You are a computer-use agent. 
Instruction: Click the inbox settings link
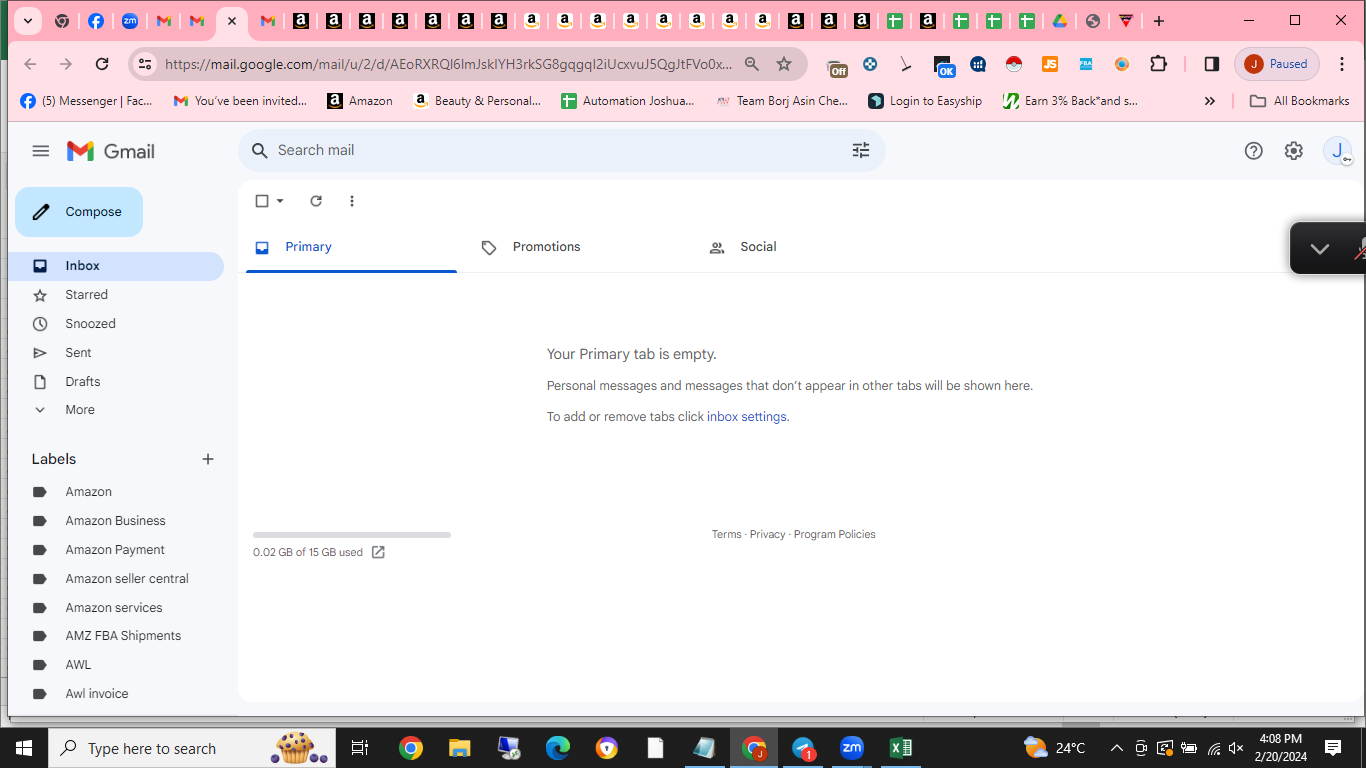pyautogui.click(x=746, y=417)
